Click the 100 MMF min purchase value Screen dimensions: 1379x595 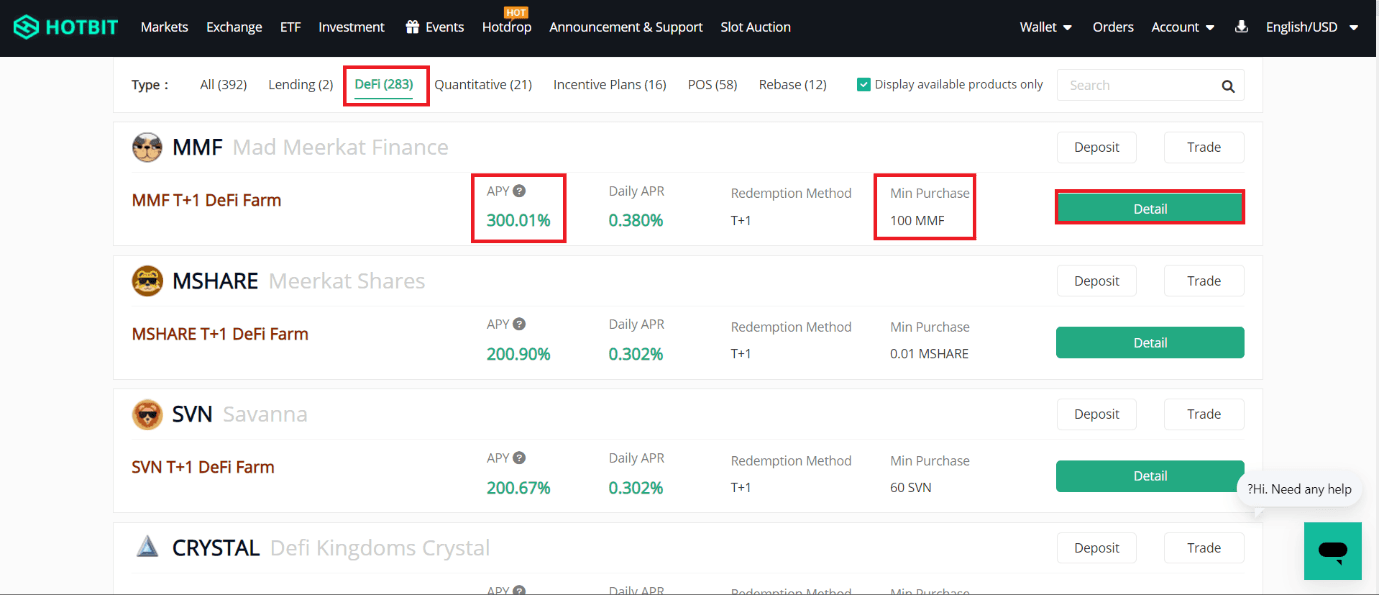[917, 220]
